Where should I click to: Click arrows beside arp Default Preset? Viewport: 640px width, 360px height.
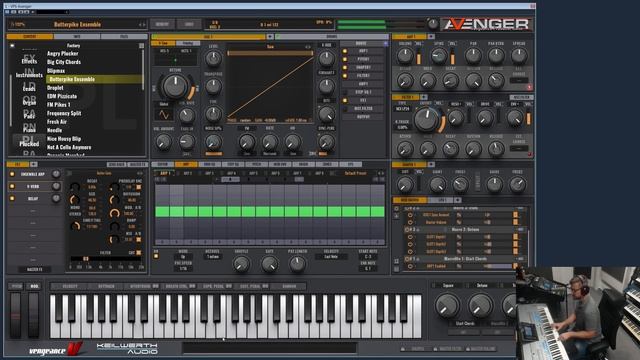380,173
